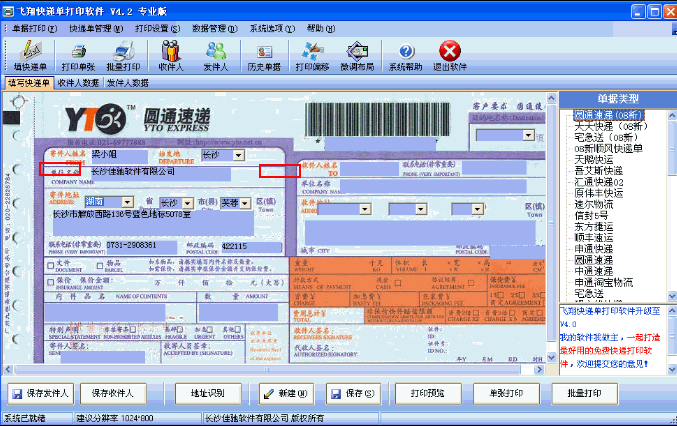Click the 单据类型 list scroll-down arrow
This screenshot has width=677, height=426.
[x=672, y=296]
